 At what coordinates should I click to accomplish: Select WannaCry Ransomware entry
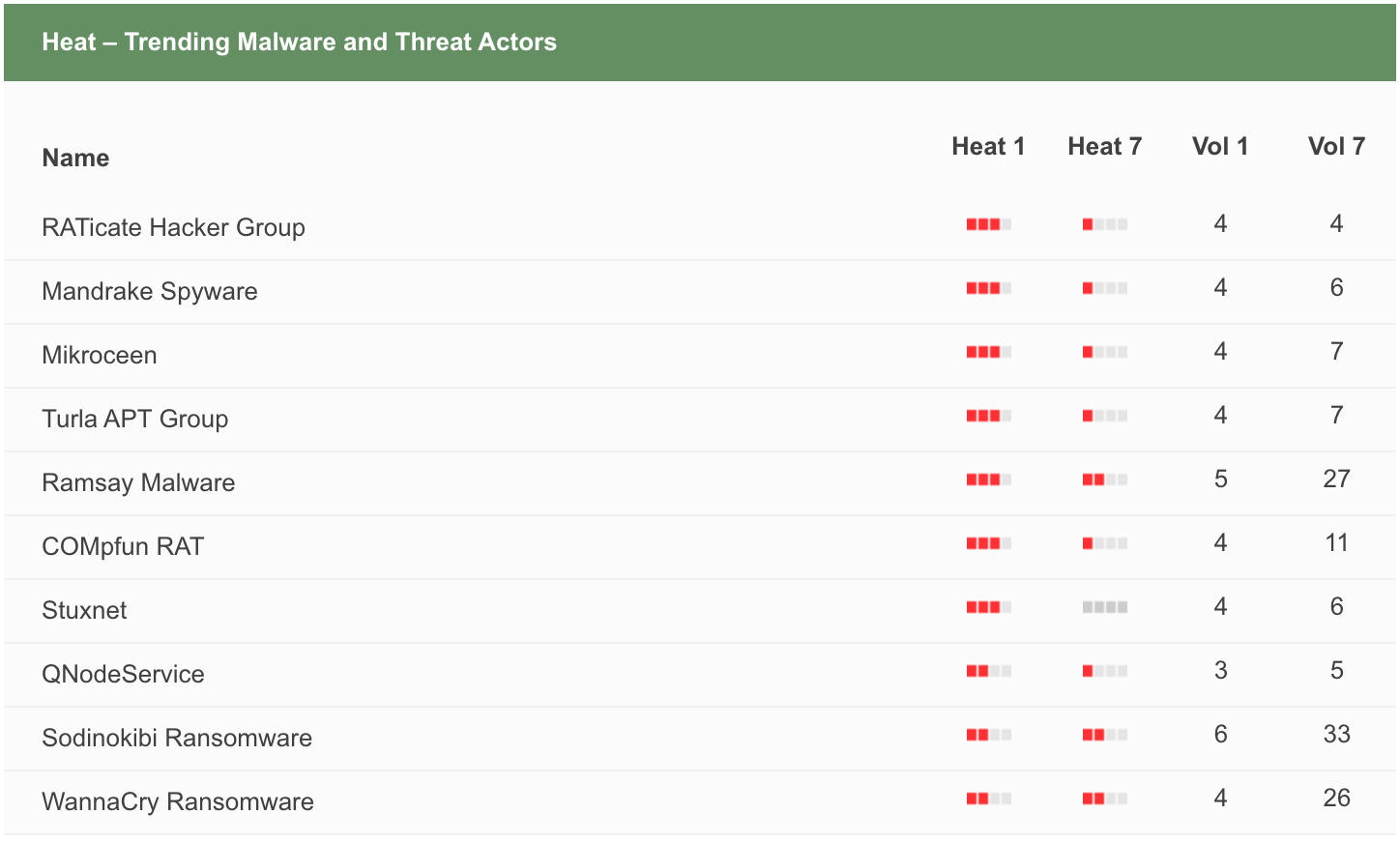click(x=178, y=801)
